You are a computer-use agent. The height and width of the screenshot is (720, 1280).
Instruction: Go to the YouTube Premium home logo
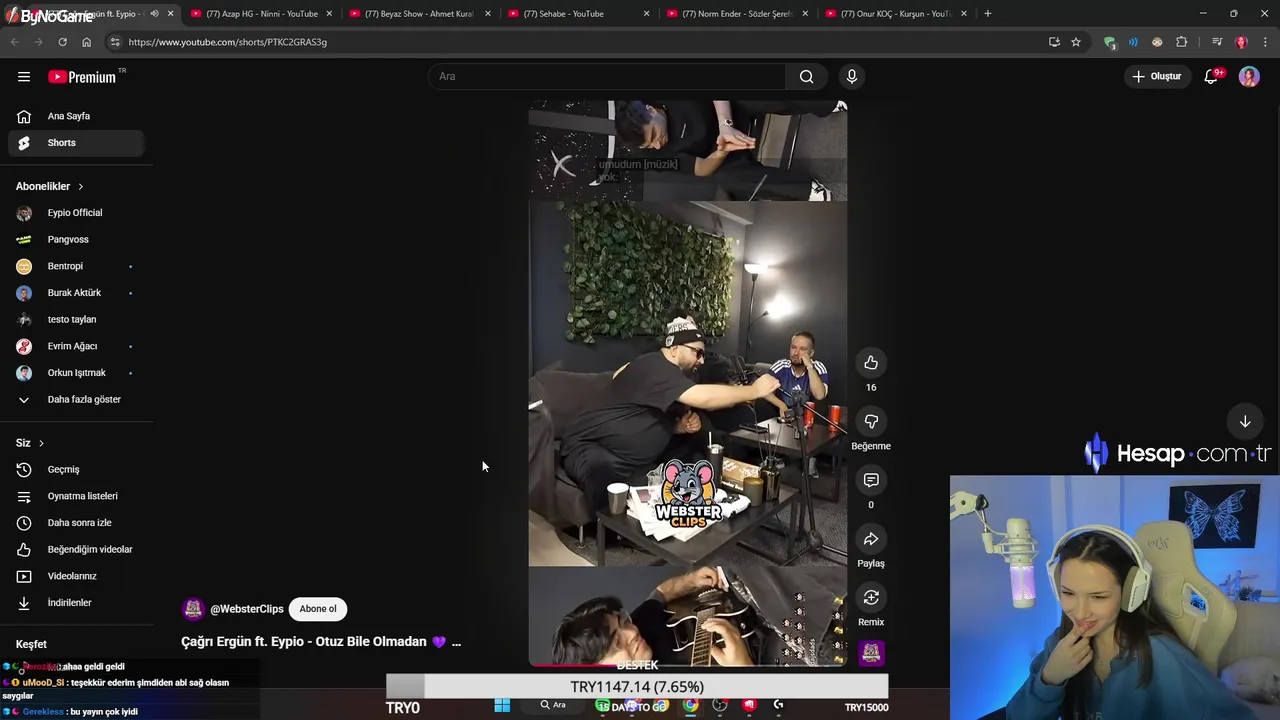[x=82, y=77]
